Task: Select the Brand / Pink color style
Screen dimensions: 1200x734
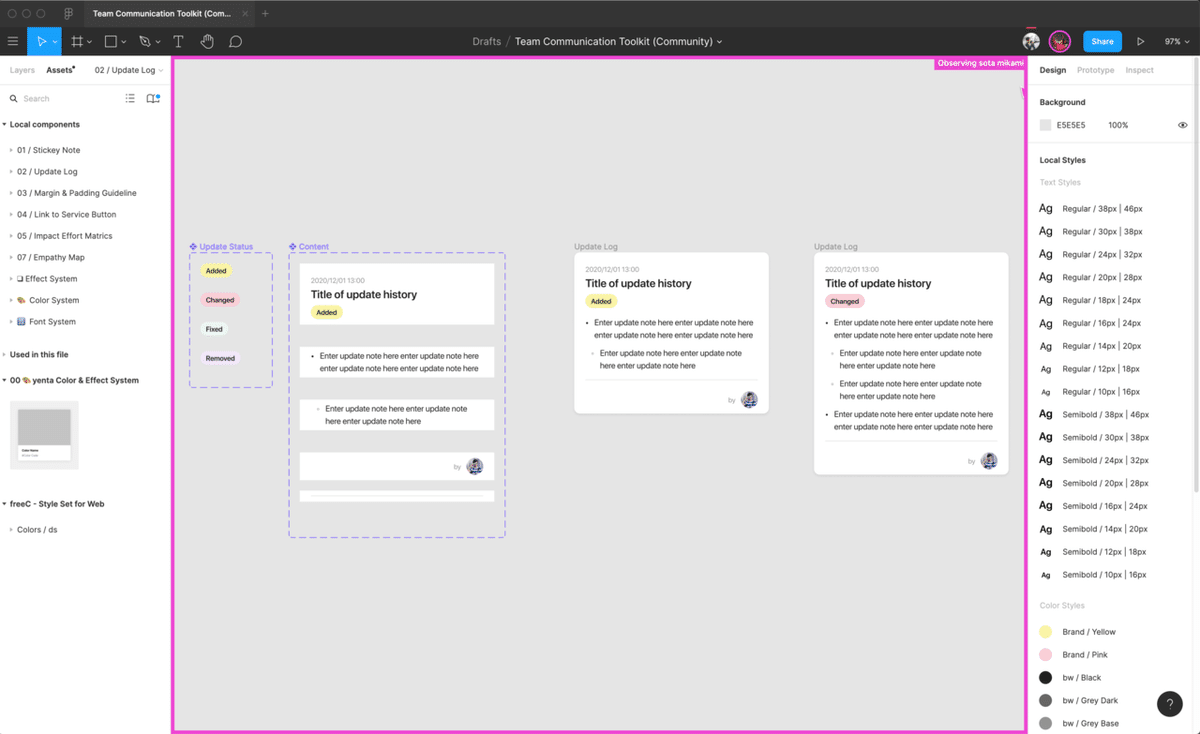Action: [1075, 655]
